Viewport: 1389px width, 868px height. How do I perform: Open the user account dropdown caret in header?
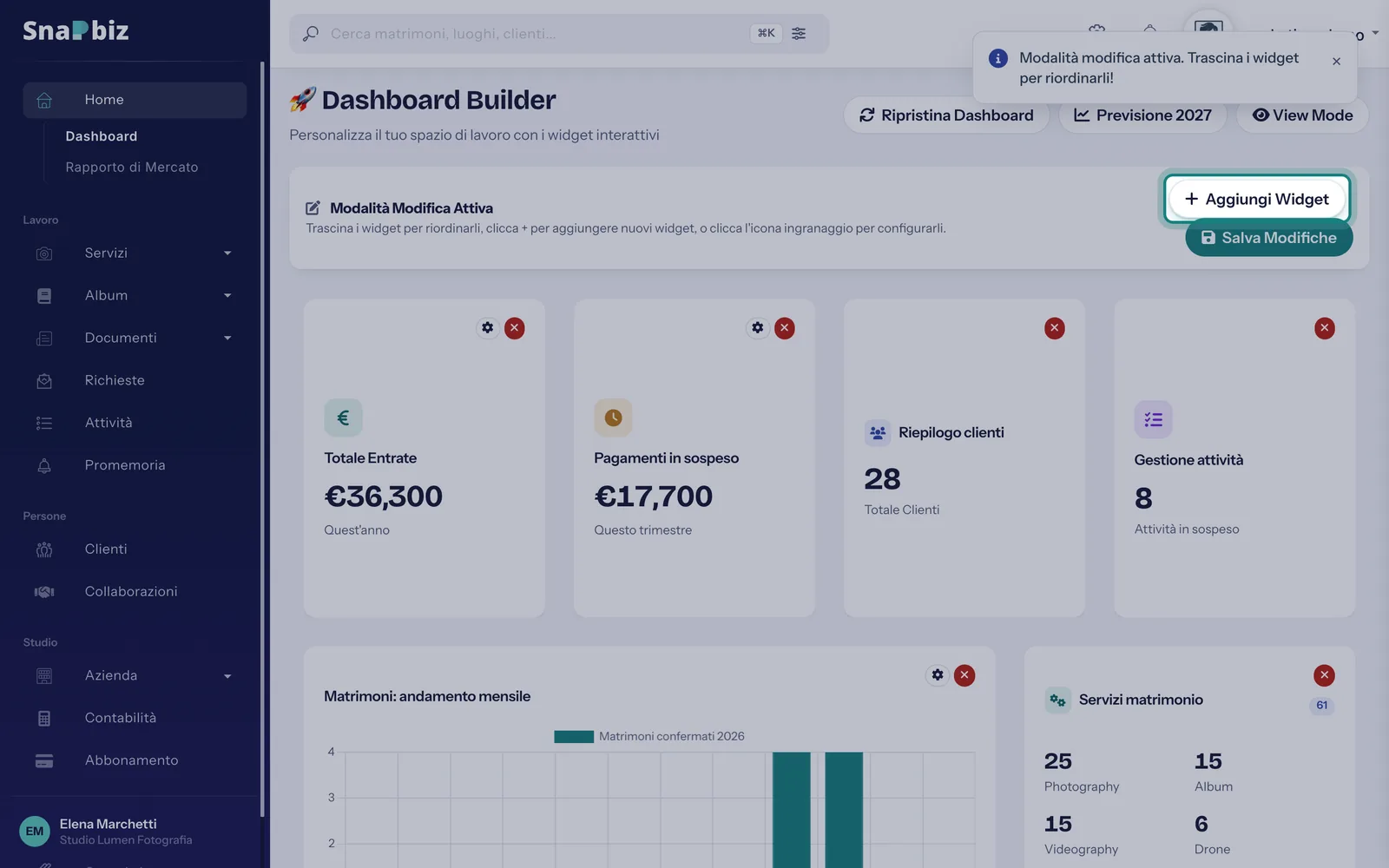pyautogui.click(x=1375, y=33)
